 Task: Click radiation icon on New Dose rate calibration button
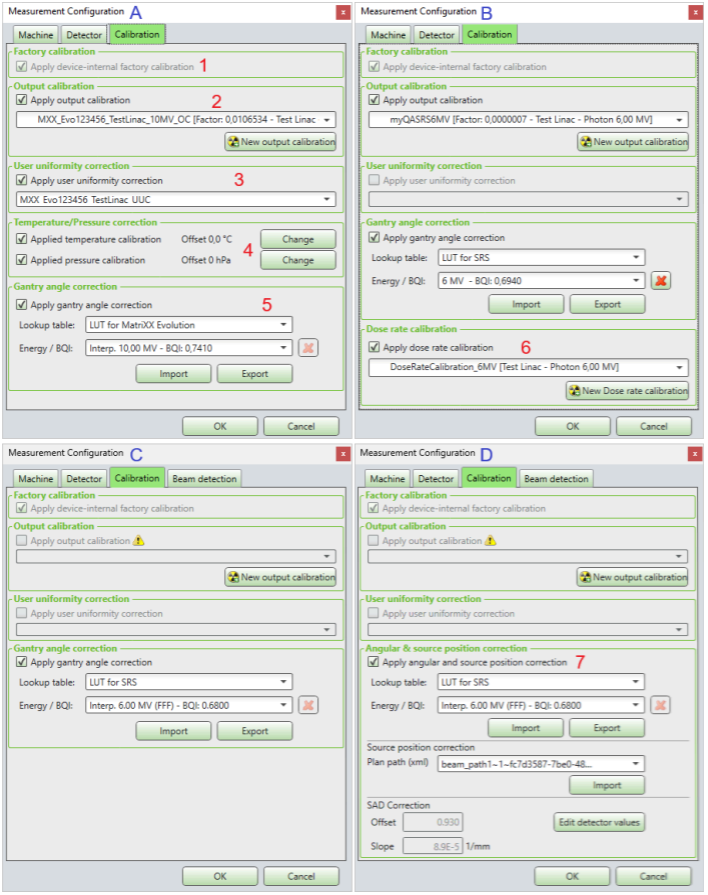pyautogui.click(x=575, y=390)
